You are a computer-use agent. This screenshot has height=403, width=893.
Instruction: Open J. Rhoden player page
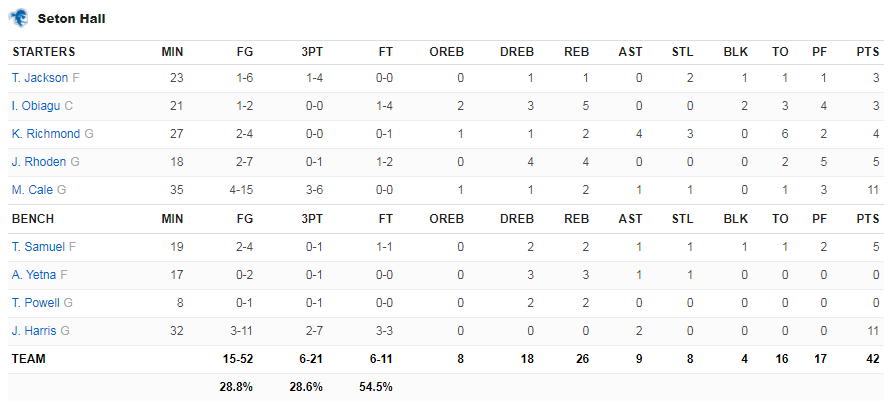pyautogui.click(x=39, y=162)
